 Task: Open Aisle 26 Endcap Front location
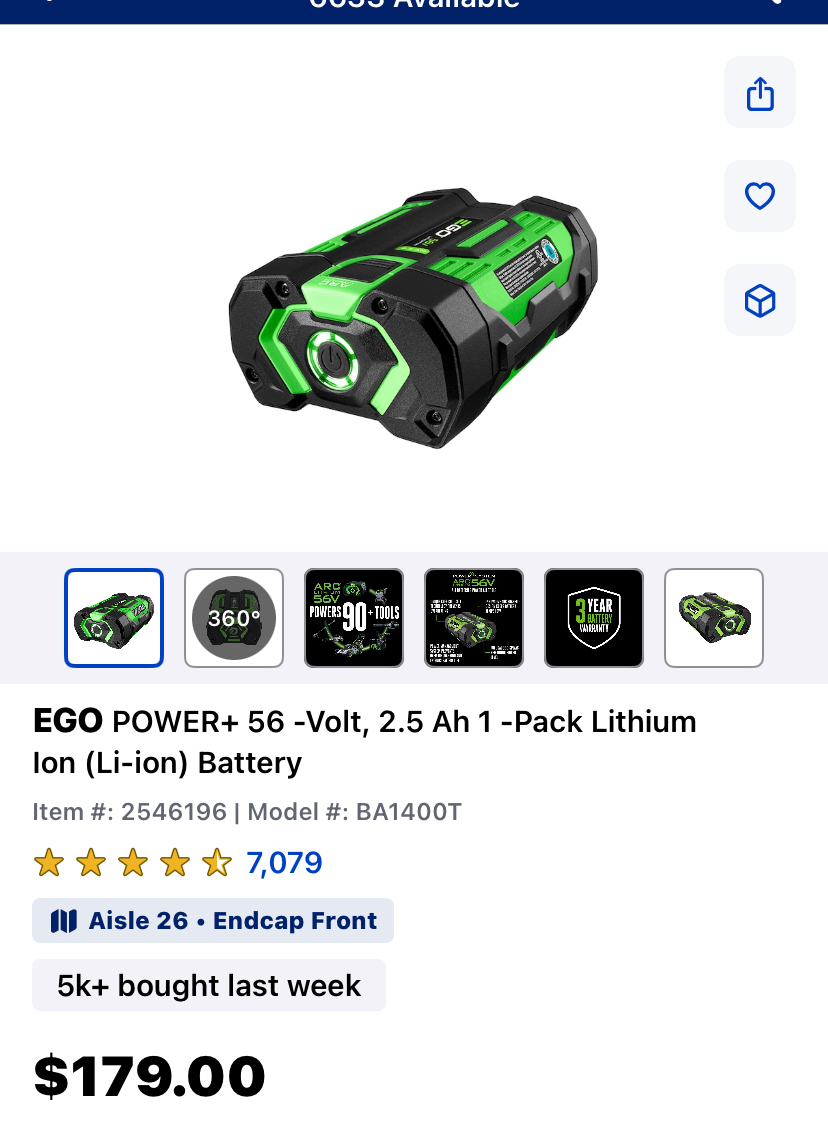coord(213,921)
